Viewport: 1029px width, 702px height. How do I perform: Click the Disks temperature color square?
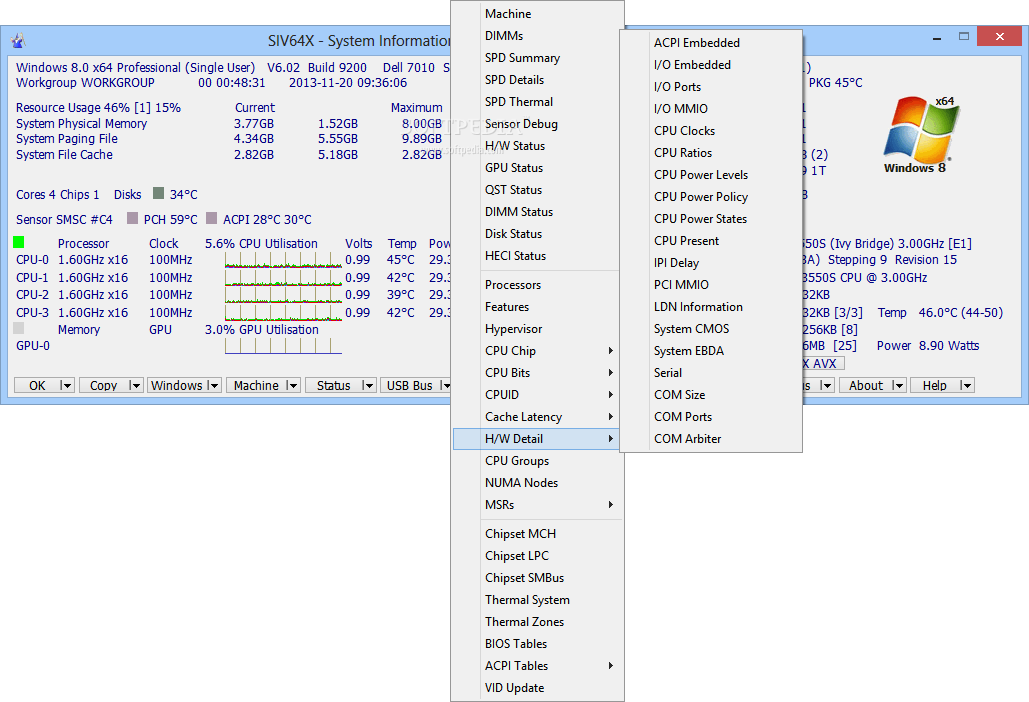coord(158,193)
